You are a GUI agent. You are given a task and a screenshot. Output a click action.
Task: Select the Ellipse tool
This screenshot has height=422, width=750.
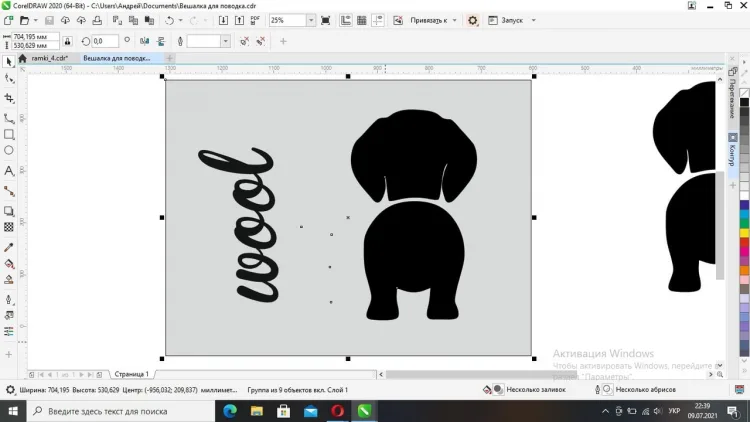[x=9, y=151]
